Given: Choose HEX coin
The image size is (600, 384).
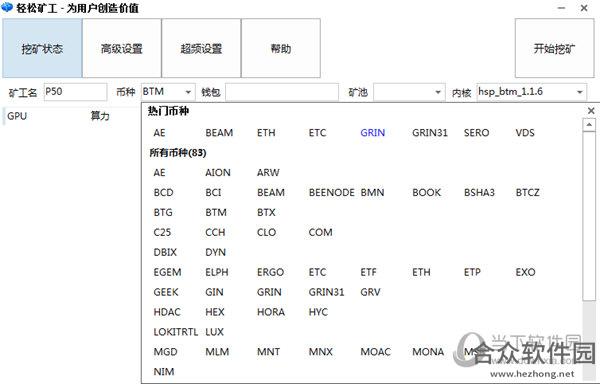Looking at the screenshot, I should click(x=215, y=312).
